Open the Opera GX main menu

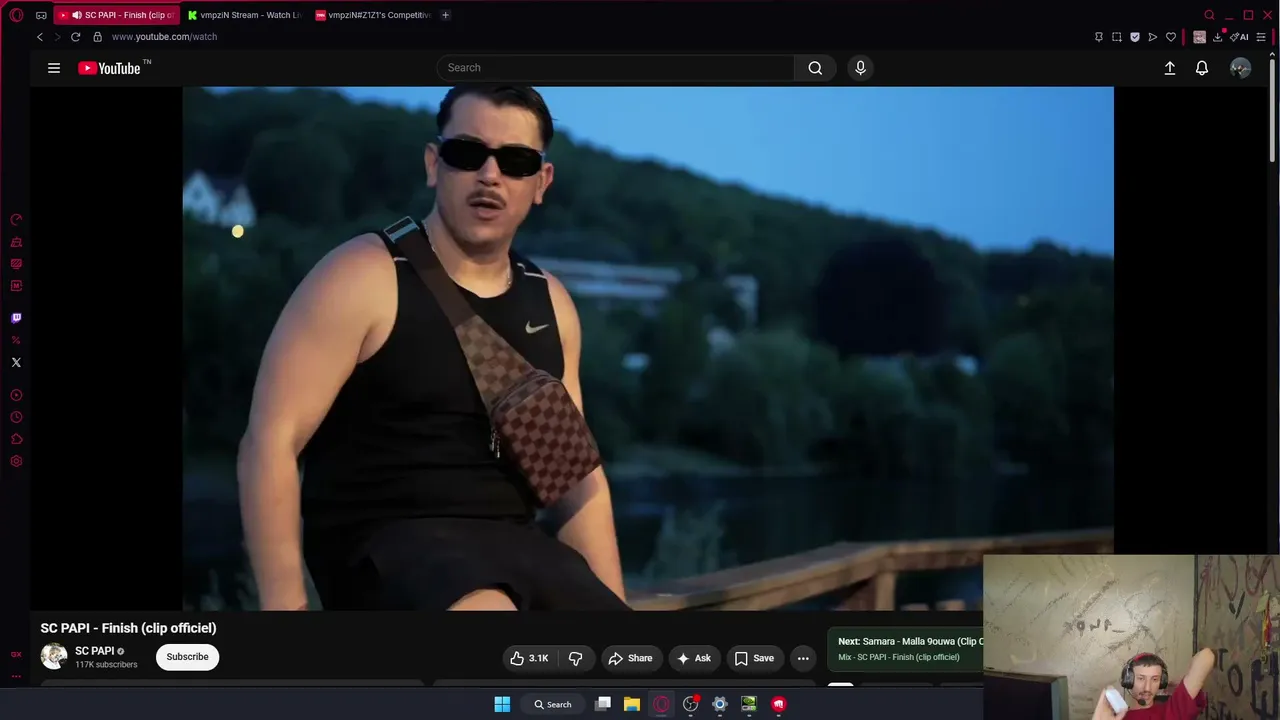pos(16,15)
